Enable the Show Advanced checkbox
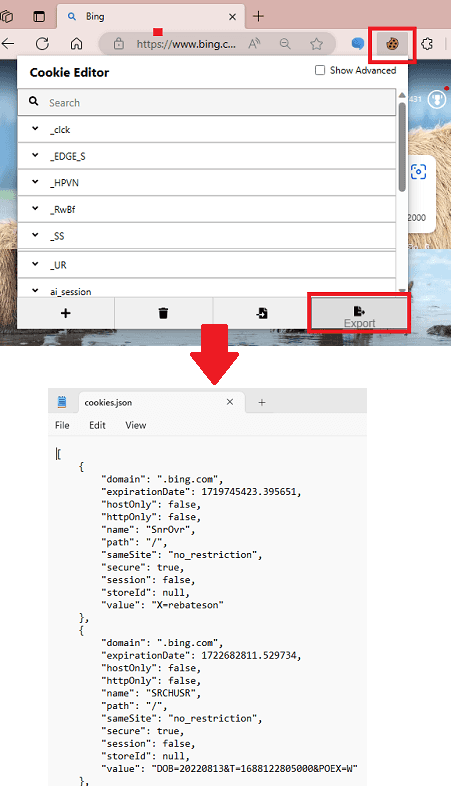The height and width of the screenshot is (786, 451). click(x=320, y=70)
